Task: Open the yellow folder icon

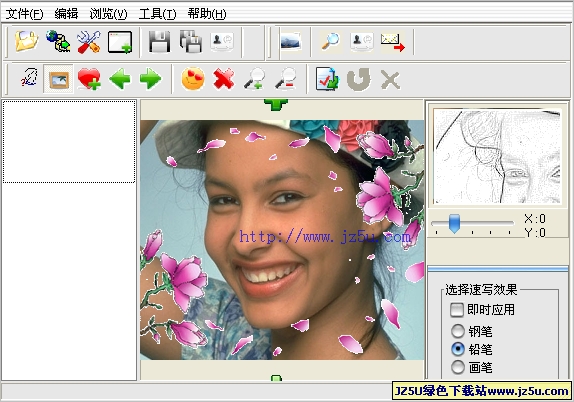Action: tap(26, 41)
